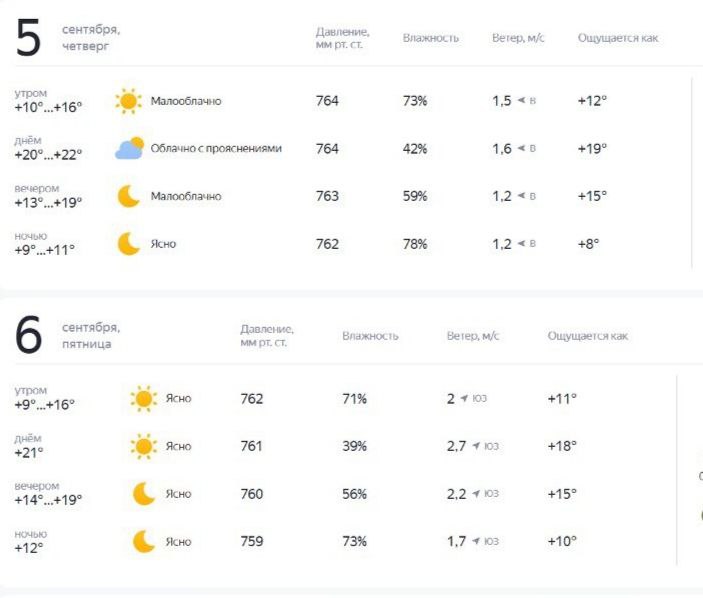Click the 39% humidity value on September 6
This screenshot has width=703, height=598.
coord(354,446)
